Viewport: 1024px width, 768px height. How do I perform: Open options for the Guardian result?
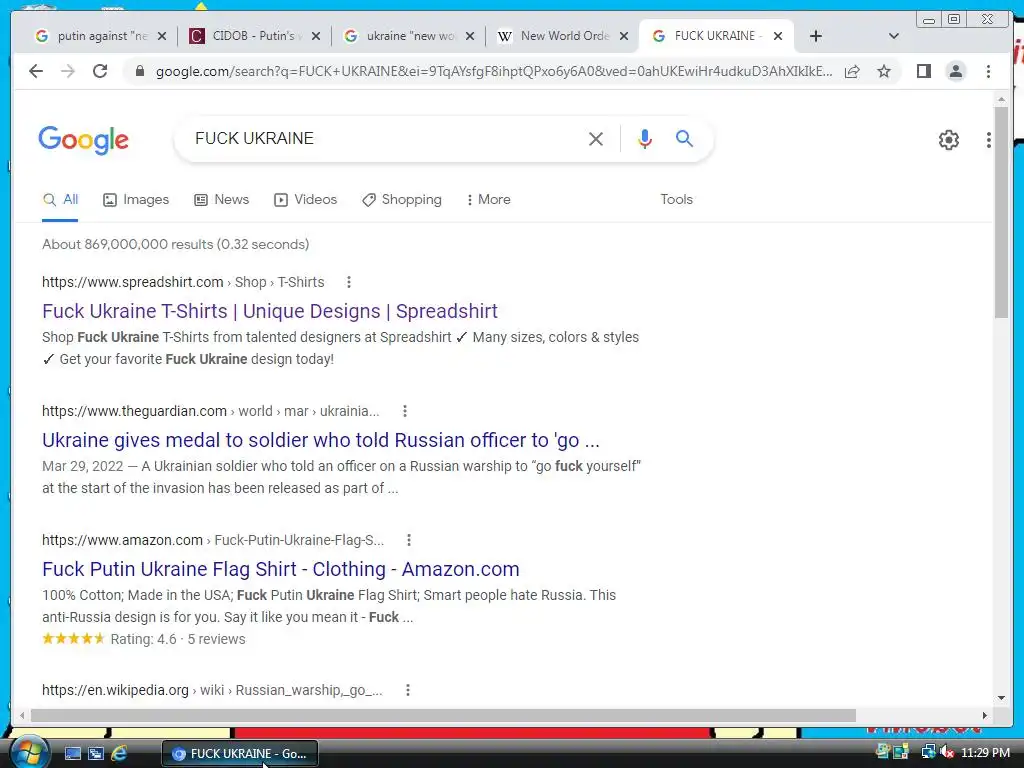(x=405, y=411)
